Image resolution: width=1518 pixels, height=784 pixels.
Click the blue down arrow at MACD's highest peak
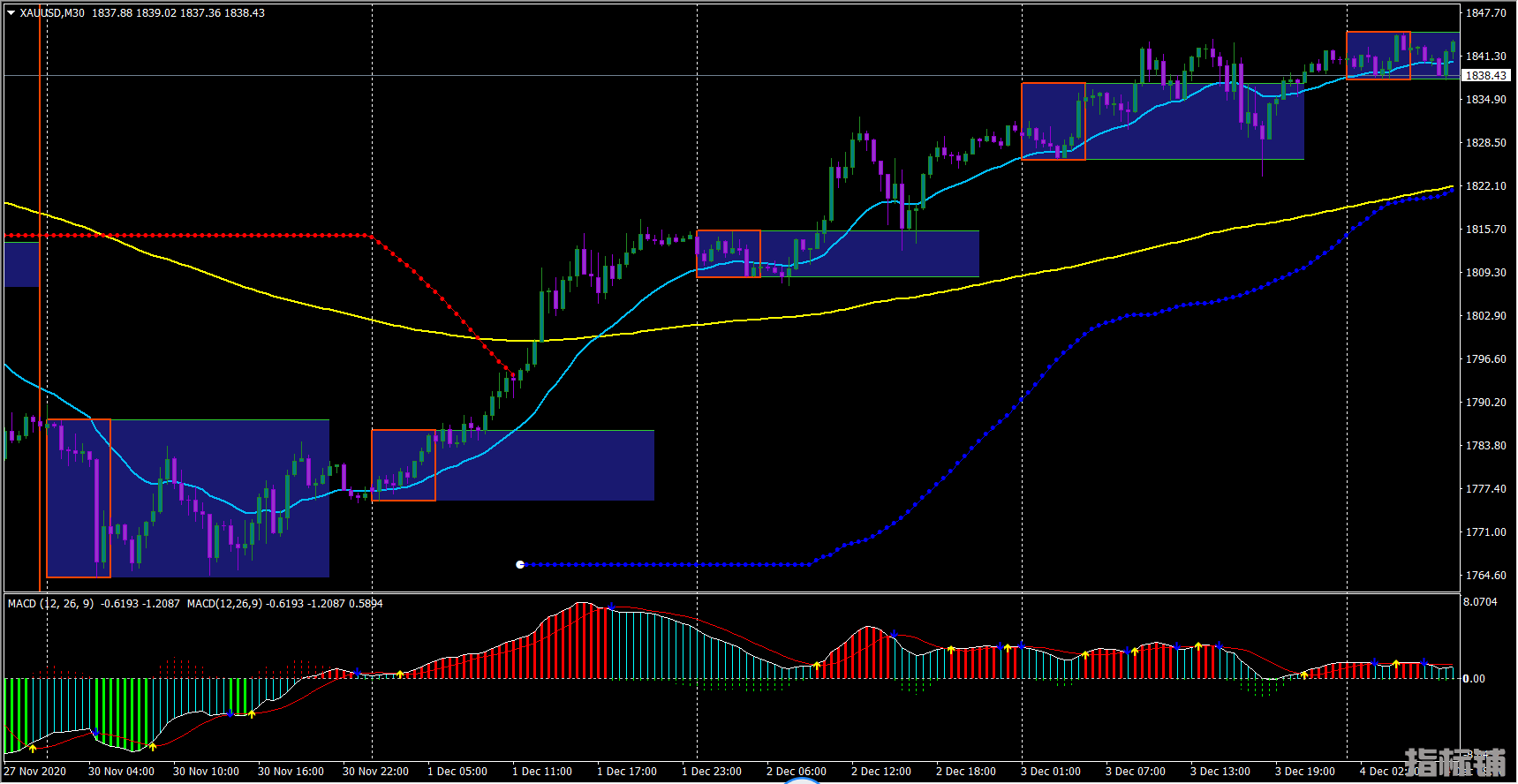click(610, 607)
